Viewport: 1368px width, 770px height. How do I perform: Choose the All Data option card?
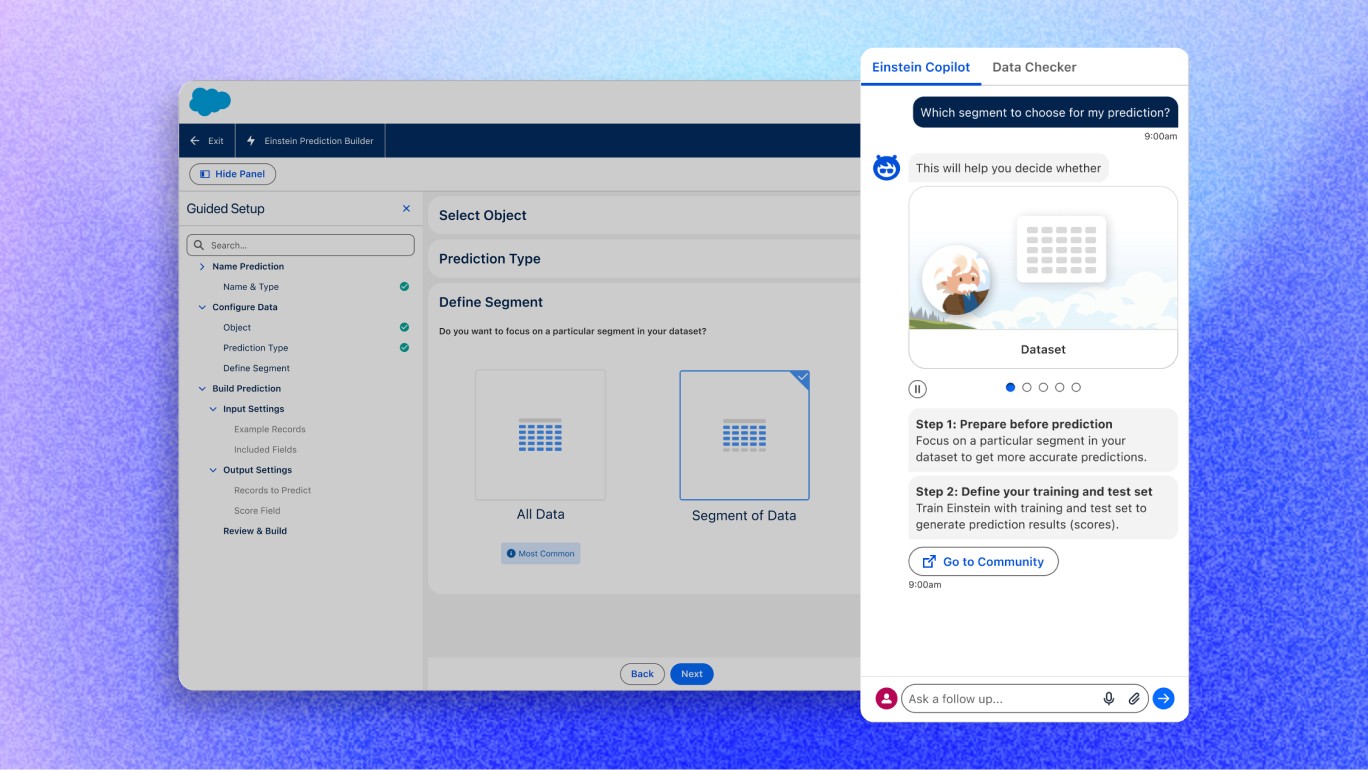point(540,435)
